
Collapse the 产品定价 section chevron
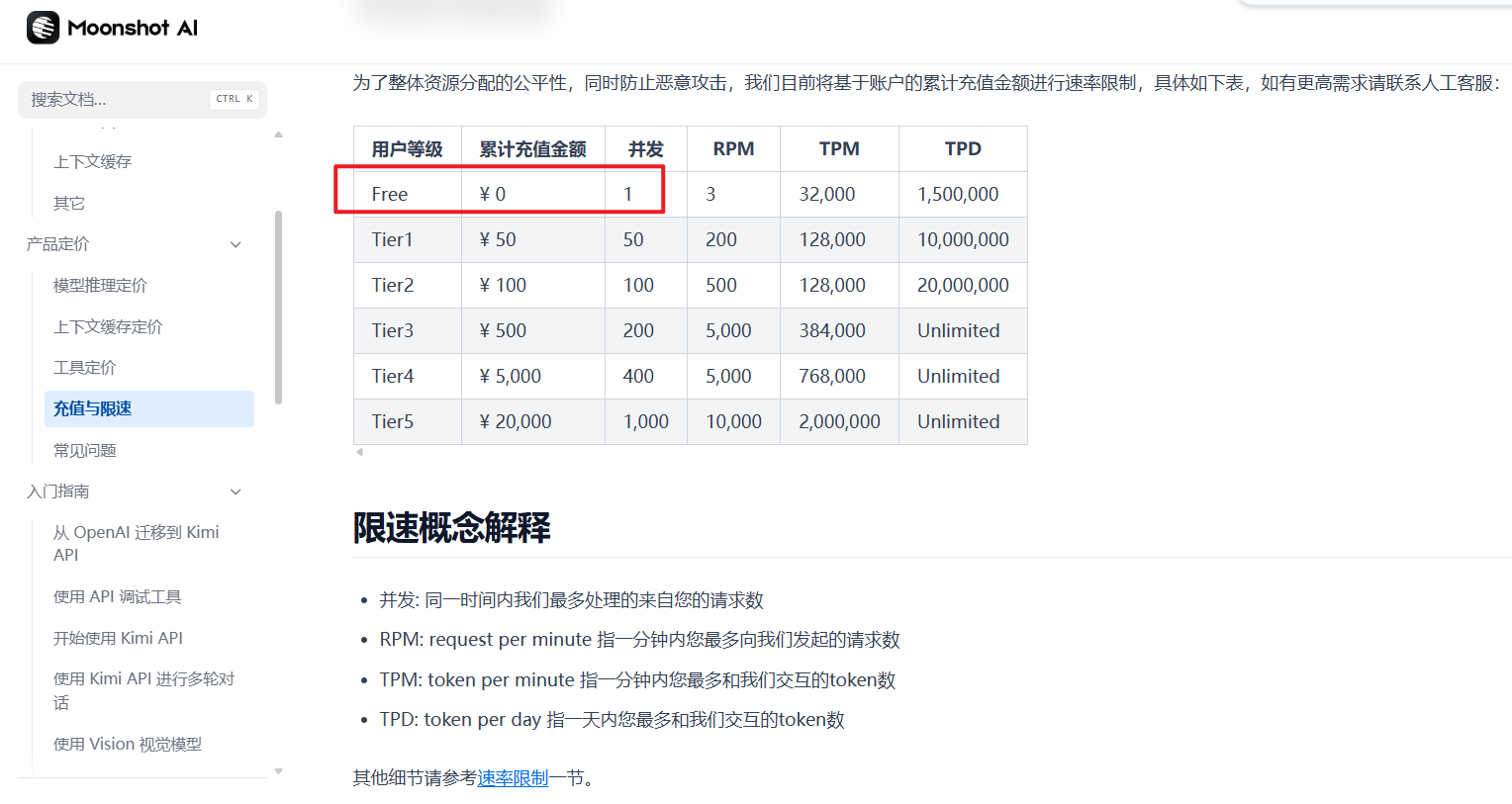tap(236, 244)
